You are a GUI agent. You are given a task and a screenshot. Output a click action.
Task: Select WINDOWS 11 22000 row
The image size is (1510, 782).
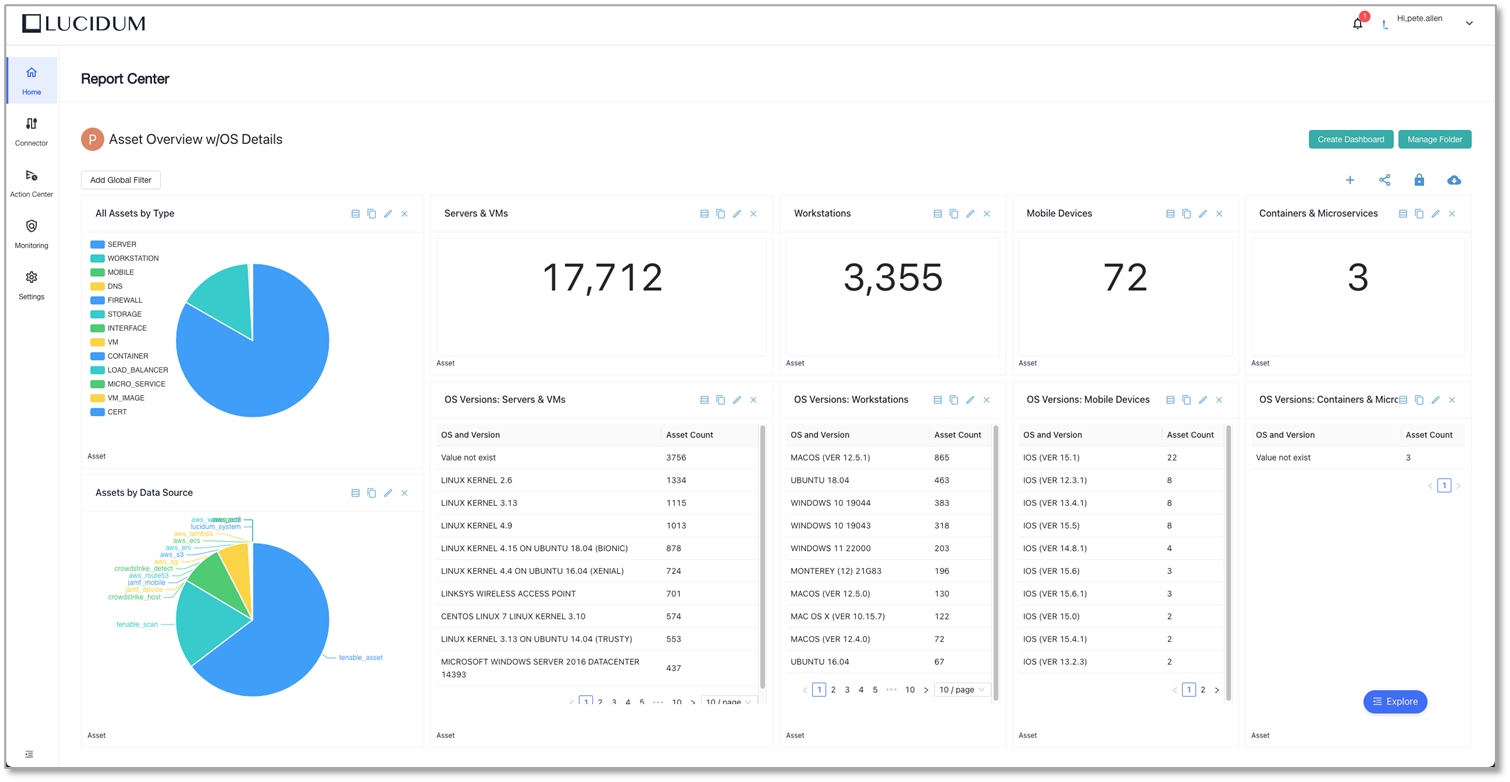pos(888,548)
